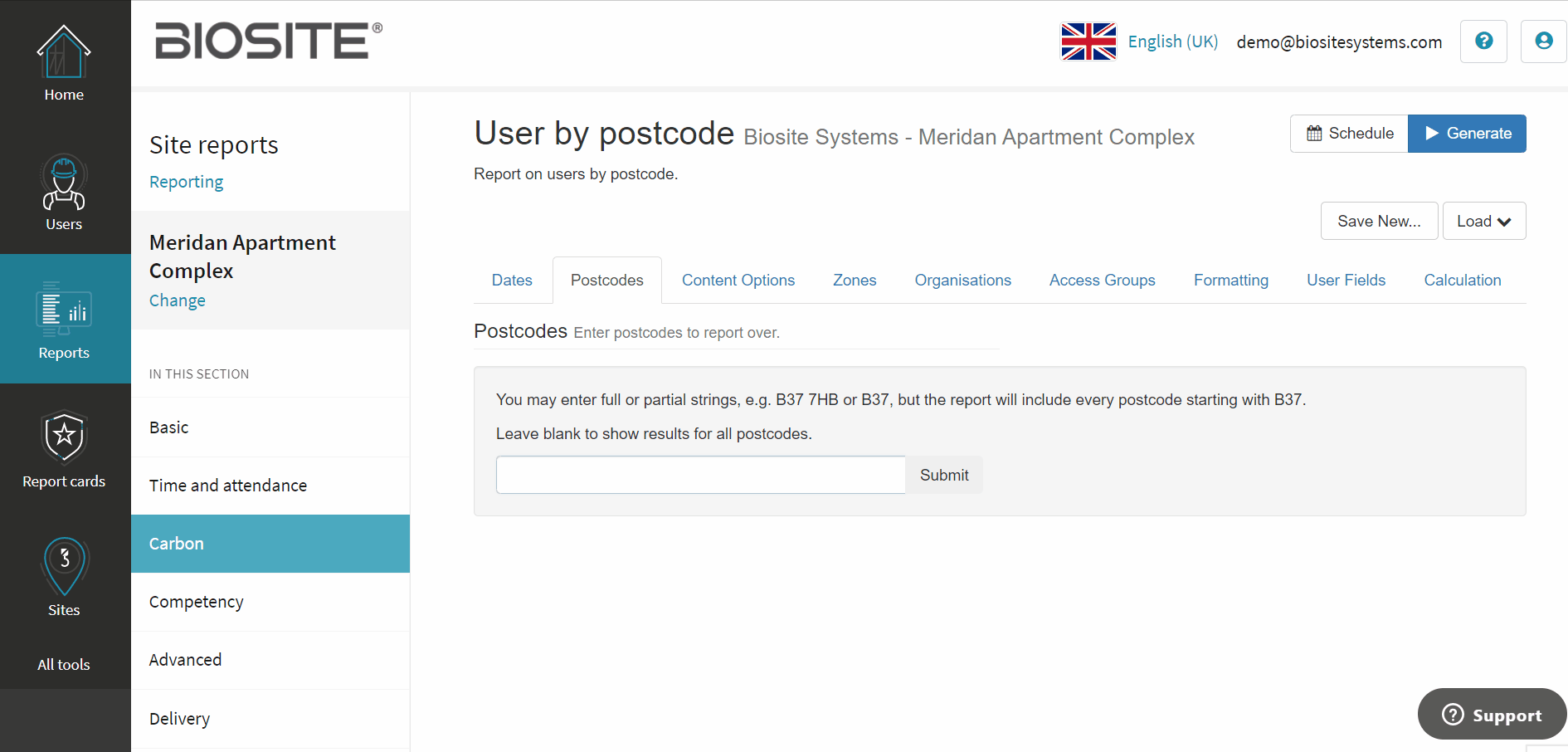Screen dimensions: 1568x752
Task: Click the help question mark icon
Action: tap(1483, 42)
